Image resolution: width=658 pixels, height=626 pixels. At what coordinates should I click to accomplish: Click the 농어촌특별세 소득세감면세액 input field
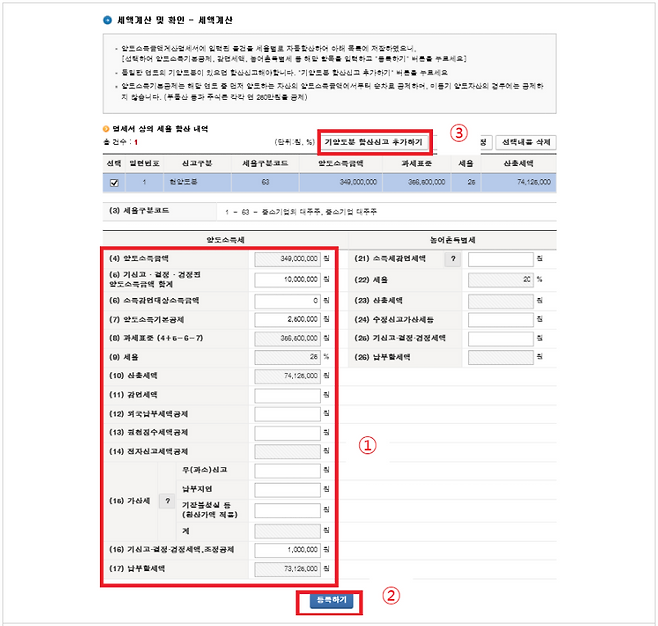[x=500, y=260]
